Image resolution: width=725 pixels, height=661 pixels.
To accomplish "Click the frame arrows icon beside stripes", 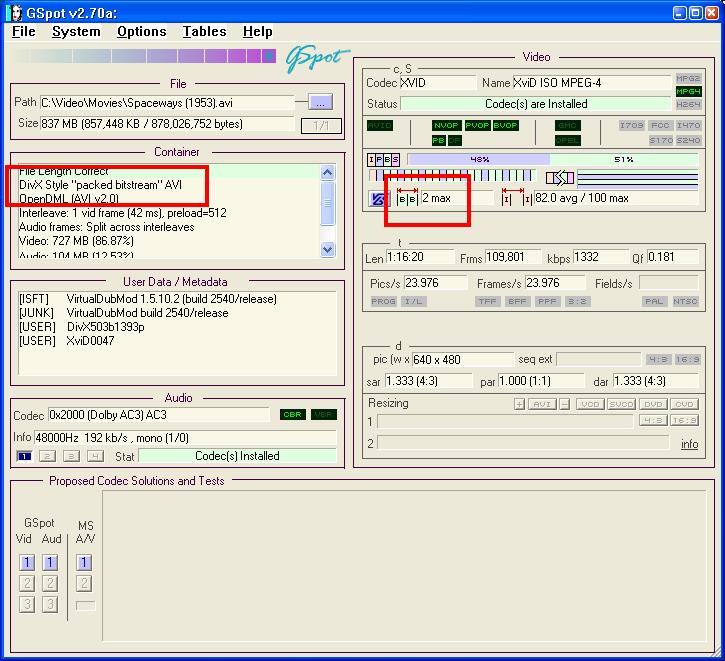I will pyautogui.click(x=560, y=178).
